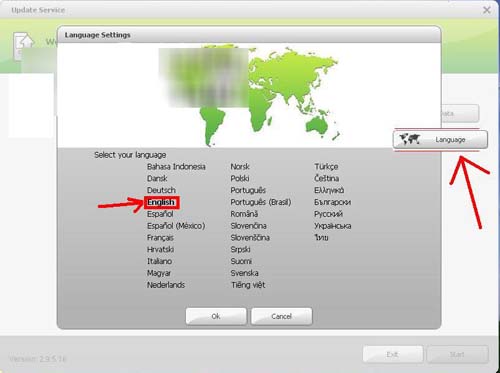Viewport: 500px width, 373px height.
Task: Pick Español (México) from the list
Action: coord(176,226)
